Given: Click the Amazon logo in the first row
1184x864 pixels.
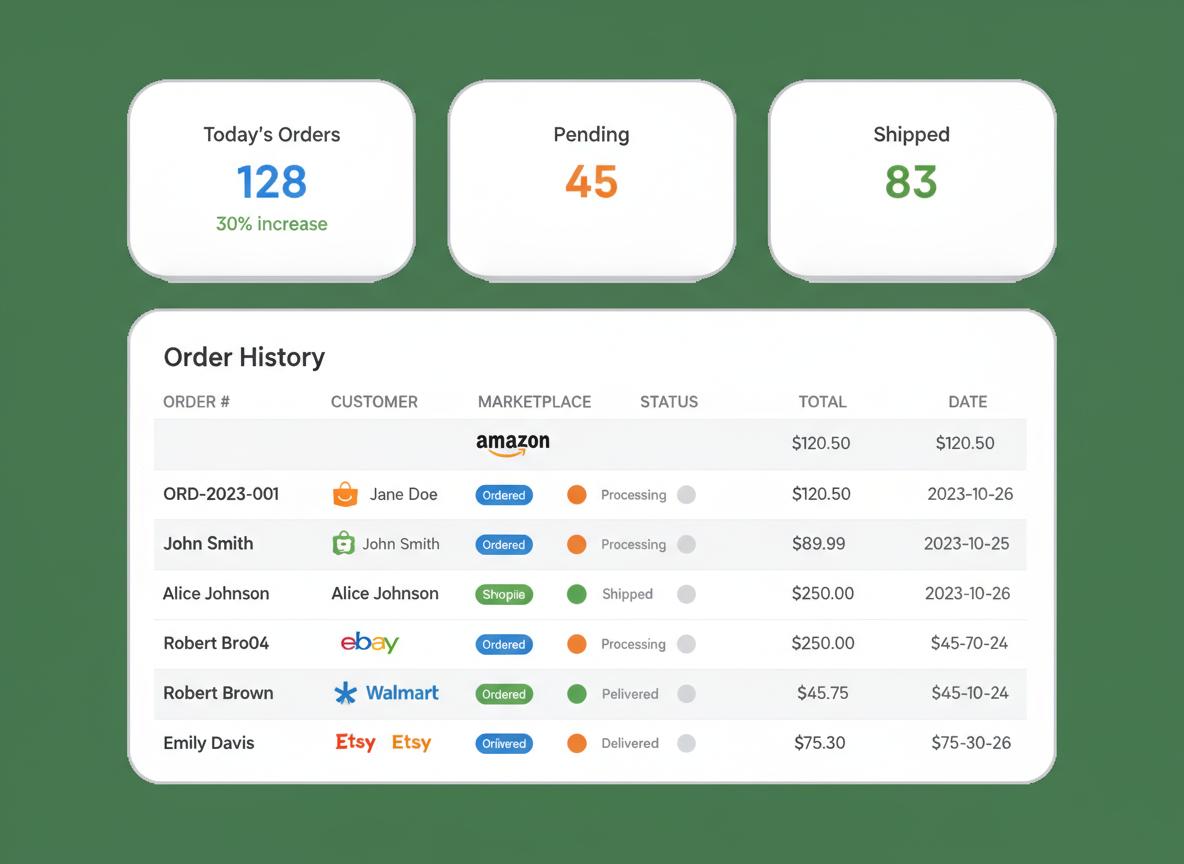Looking at the screenshot, I should [x=513, y=444].
